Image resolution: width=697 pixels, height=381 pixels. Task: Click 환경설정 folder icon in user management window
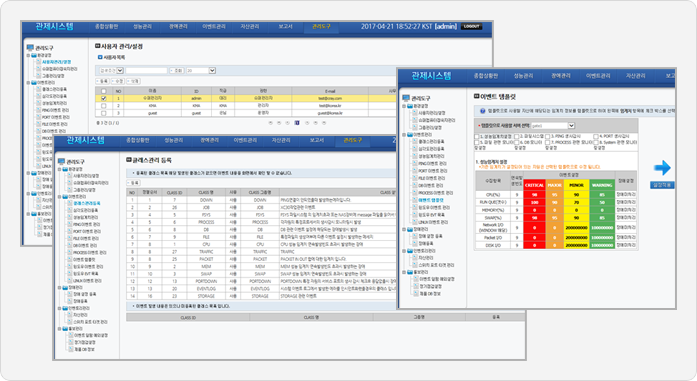coord(34,55)
